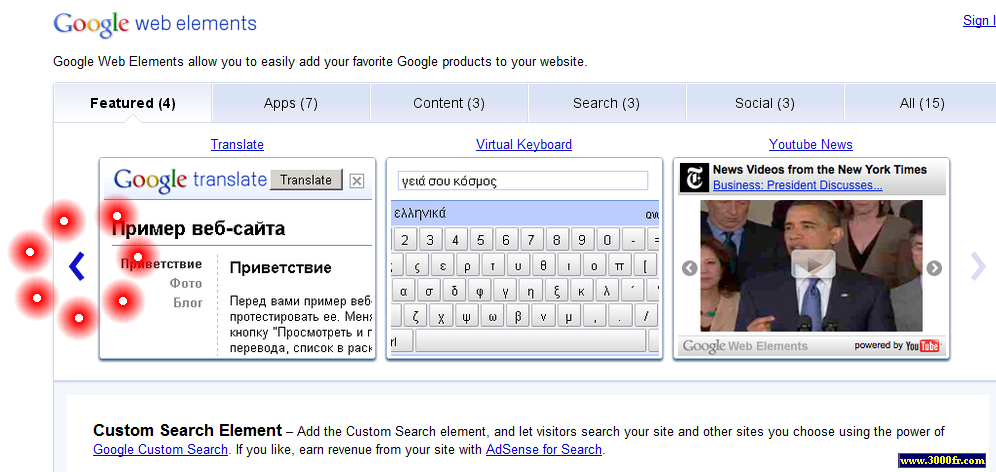
Task: Open the Youtube News link
Action: point(811,144)
